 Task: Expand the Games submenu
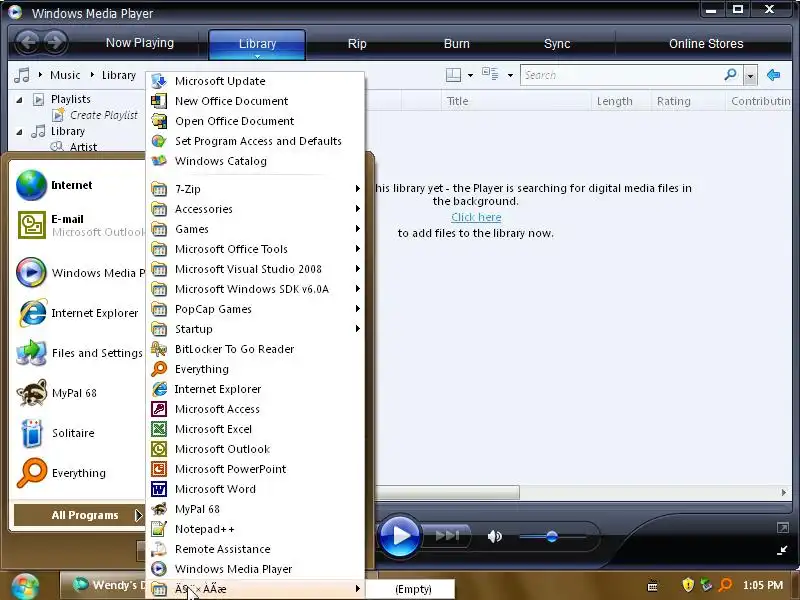[255, 229]
